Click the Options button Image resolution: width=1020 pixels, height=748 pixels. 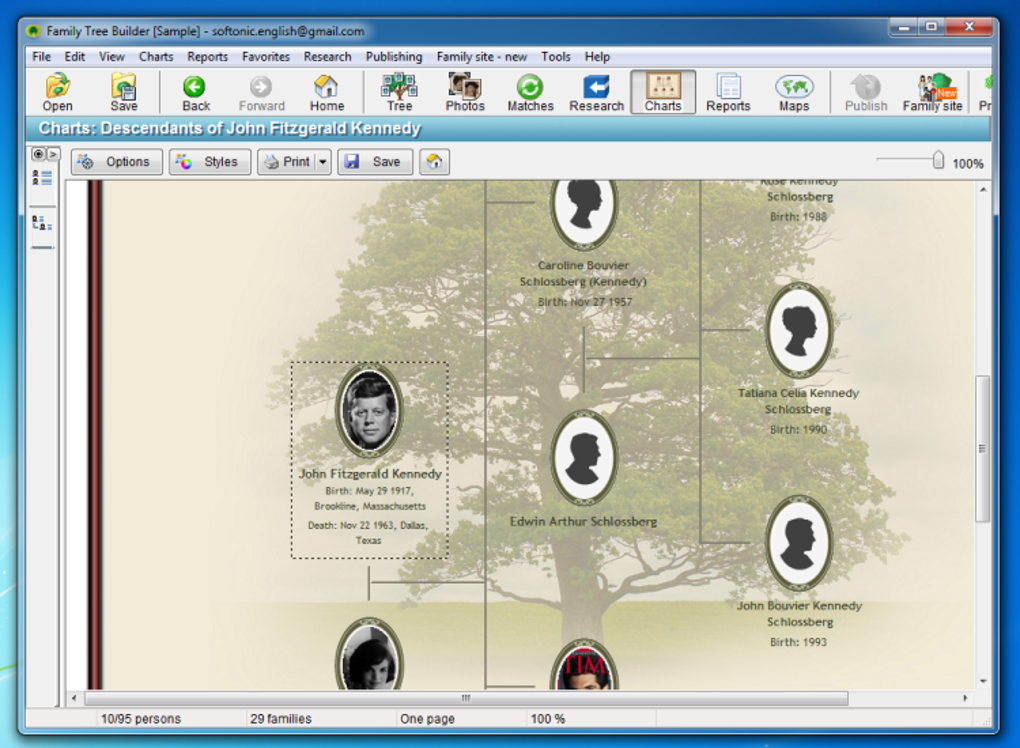click(116, 161)
